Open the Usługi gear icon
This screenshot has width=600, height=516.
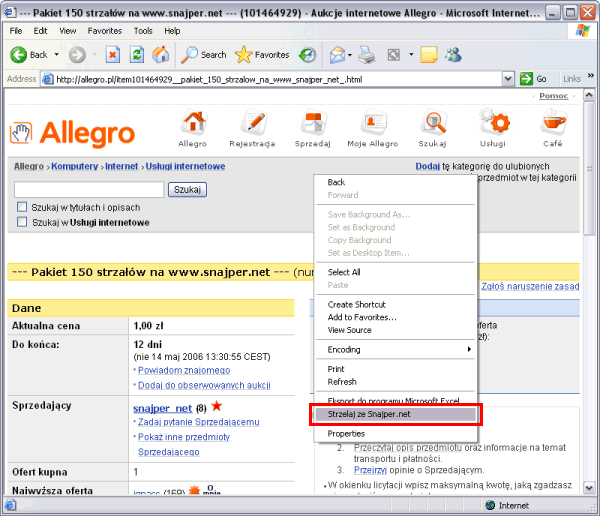(x=495, y=121)
